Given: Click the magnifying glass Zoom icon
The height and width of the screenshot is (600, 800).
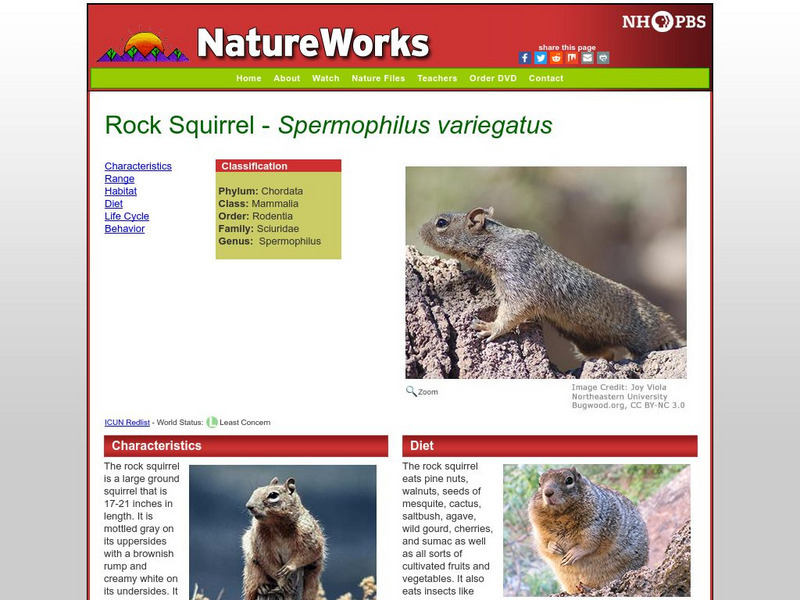Looking at the screenshot, I should pyautogui.click(x=411, y=391).
